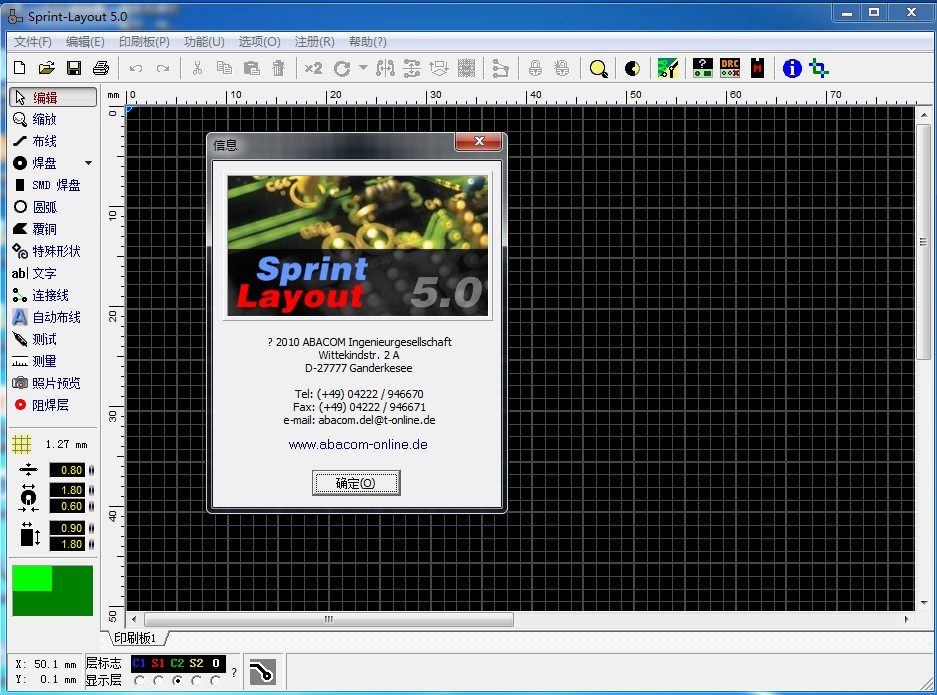Click the New file icon

coord(19,68)
